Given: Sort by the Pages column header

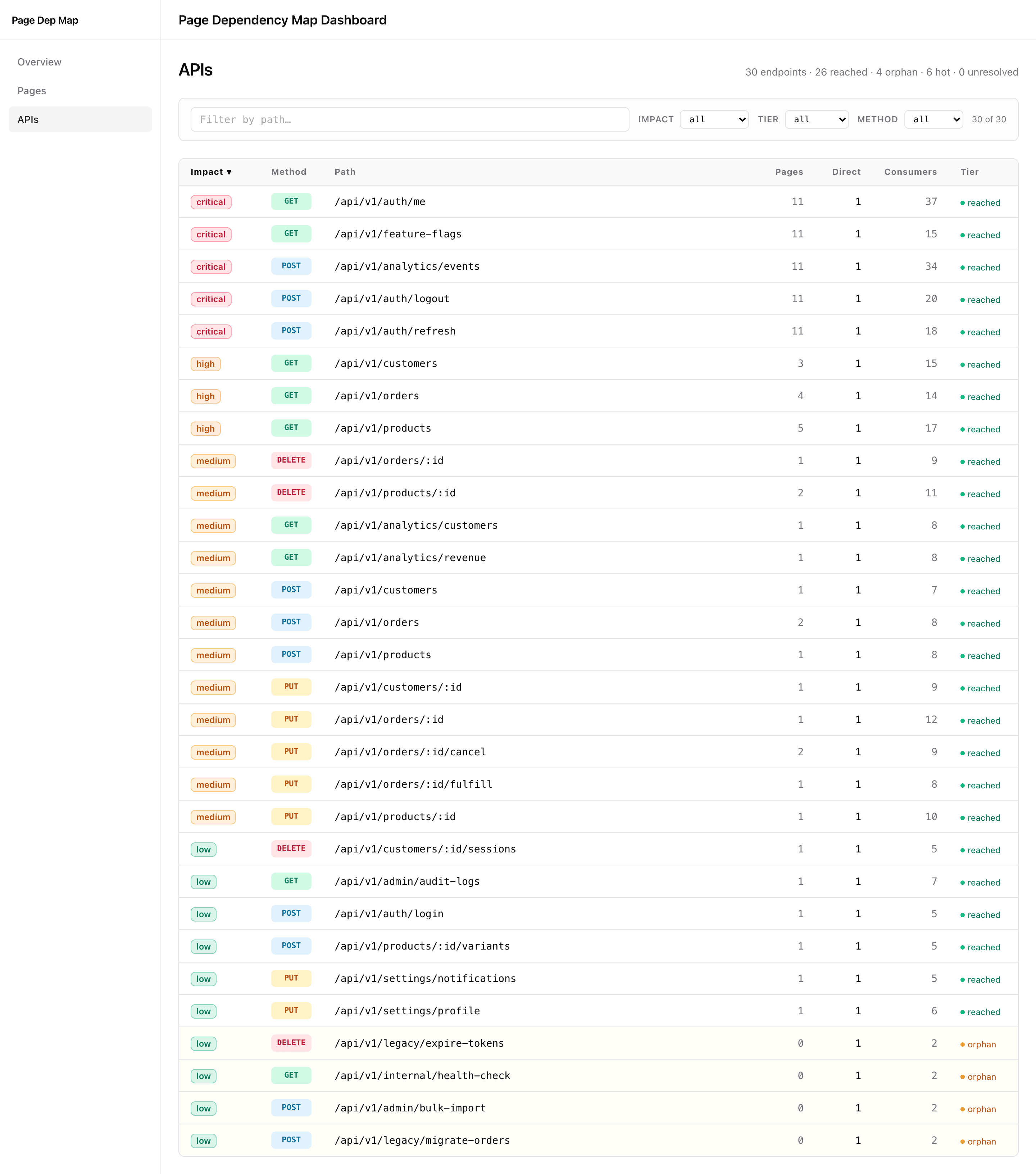Looking at the screenshot, I should point(789,172).
